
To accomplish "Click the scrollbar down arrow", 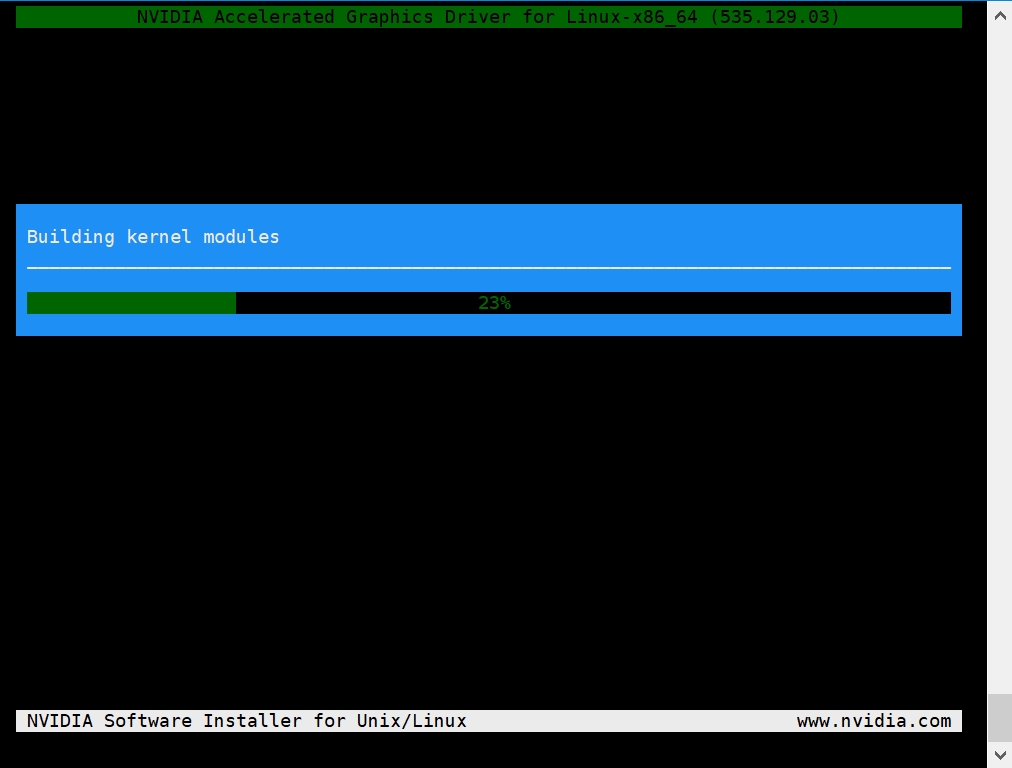I will (999, 755).
